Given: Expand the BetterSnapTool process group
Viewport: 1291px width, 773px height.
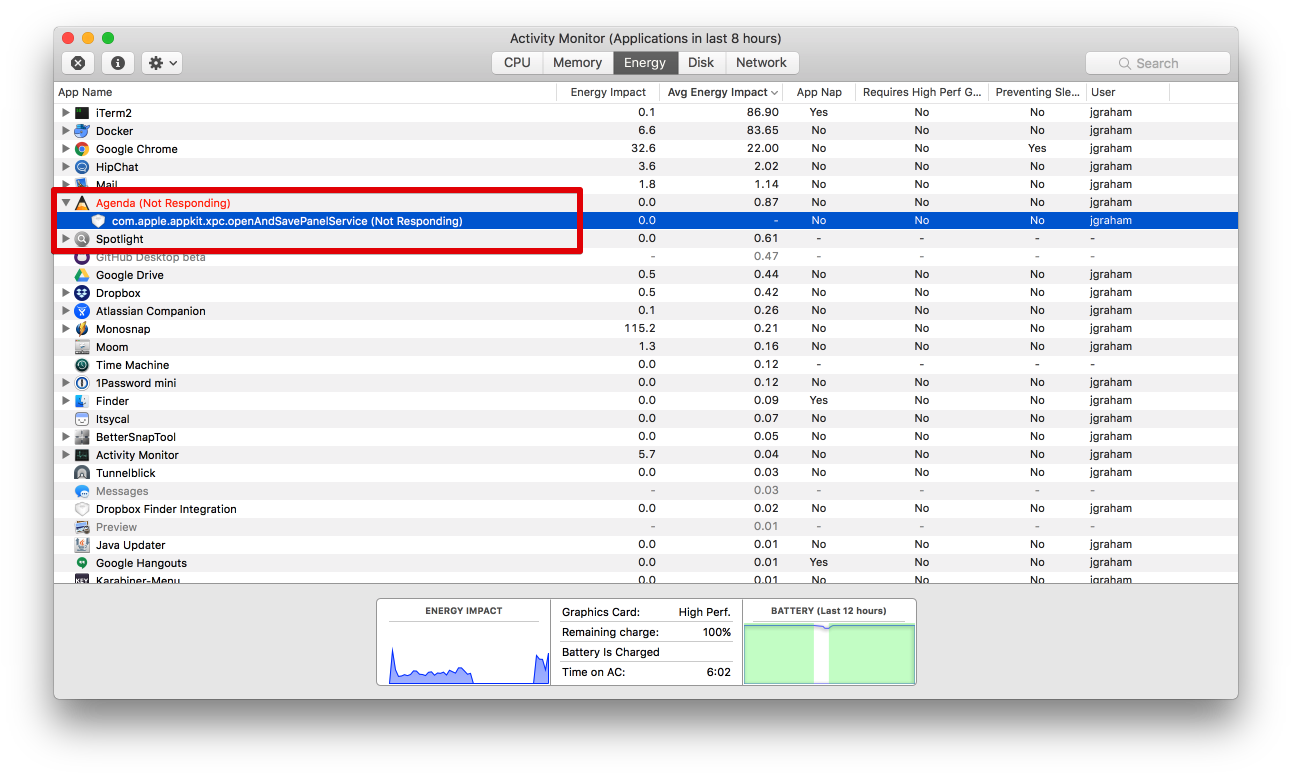Looking at the screenshot, I should pyautogui.click(x=66, y=437).
